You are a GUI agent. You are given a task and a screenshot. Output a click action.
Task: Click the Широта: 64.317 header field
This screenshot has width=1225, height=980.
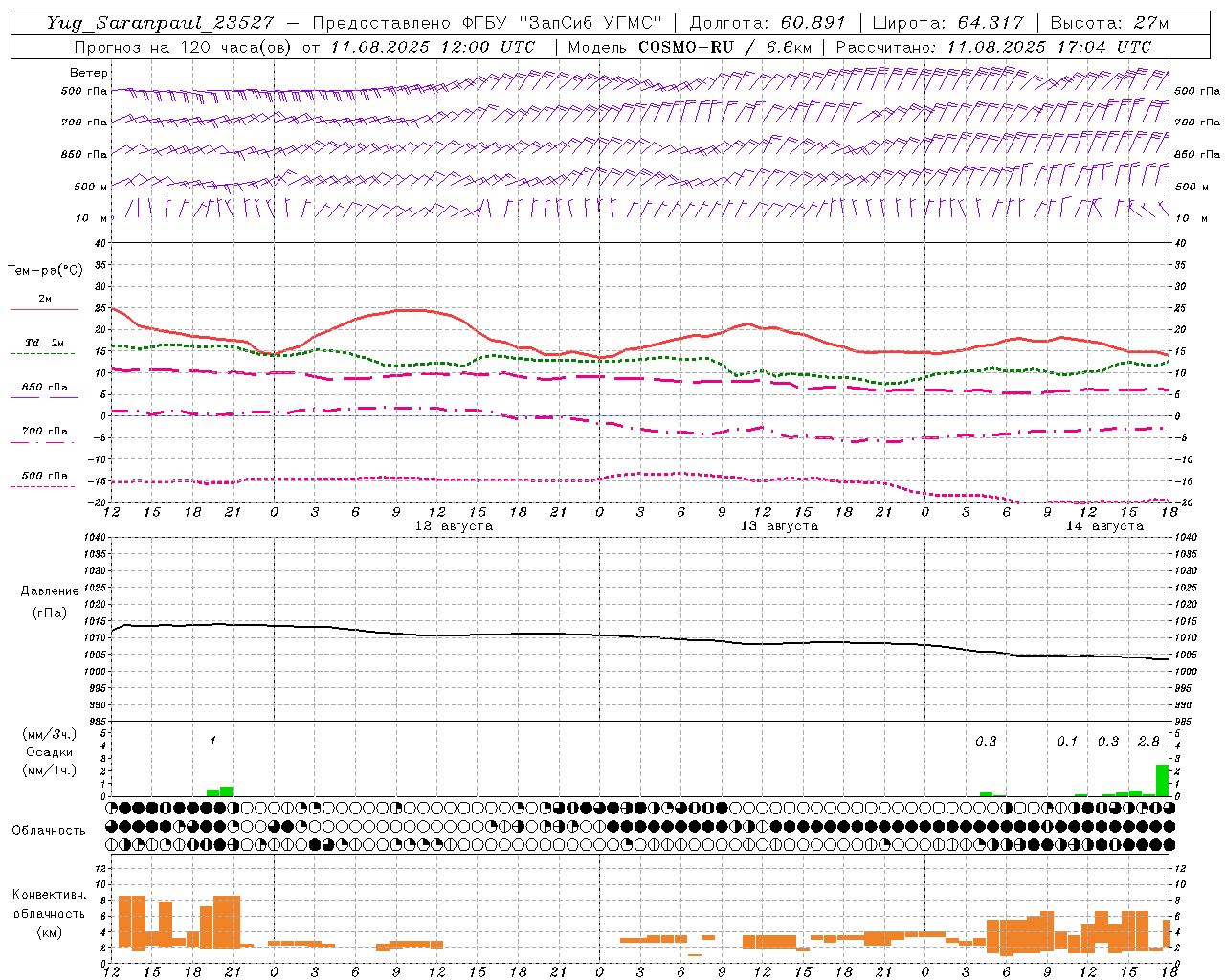coord(947,23)
